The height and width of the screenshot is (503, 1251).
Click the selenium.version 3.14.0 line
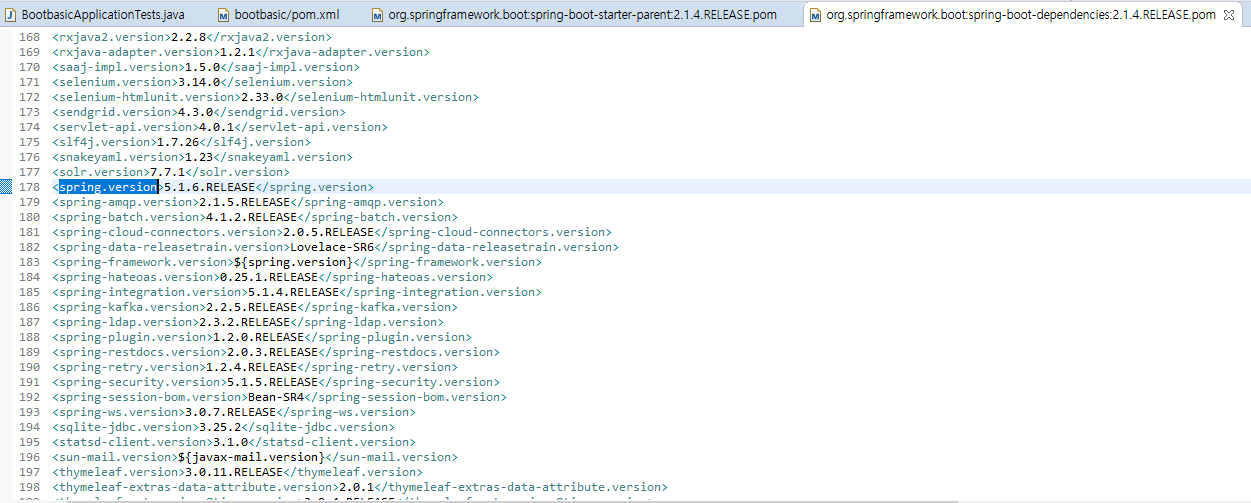202,82
